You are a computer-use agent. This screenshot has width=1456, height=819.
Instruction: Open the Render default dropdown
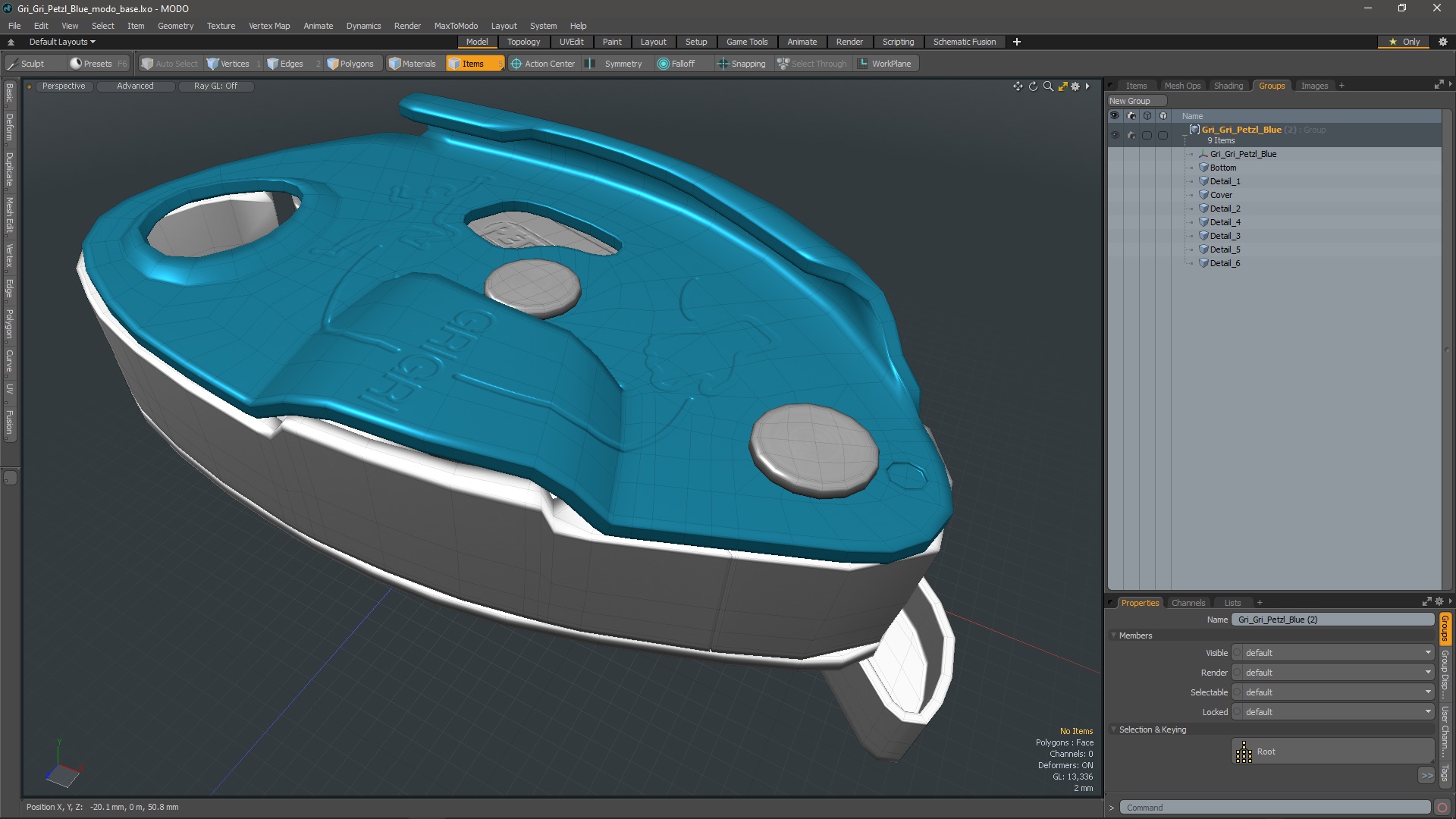click(x=1333, y=673)
